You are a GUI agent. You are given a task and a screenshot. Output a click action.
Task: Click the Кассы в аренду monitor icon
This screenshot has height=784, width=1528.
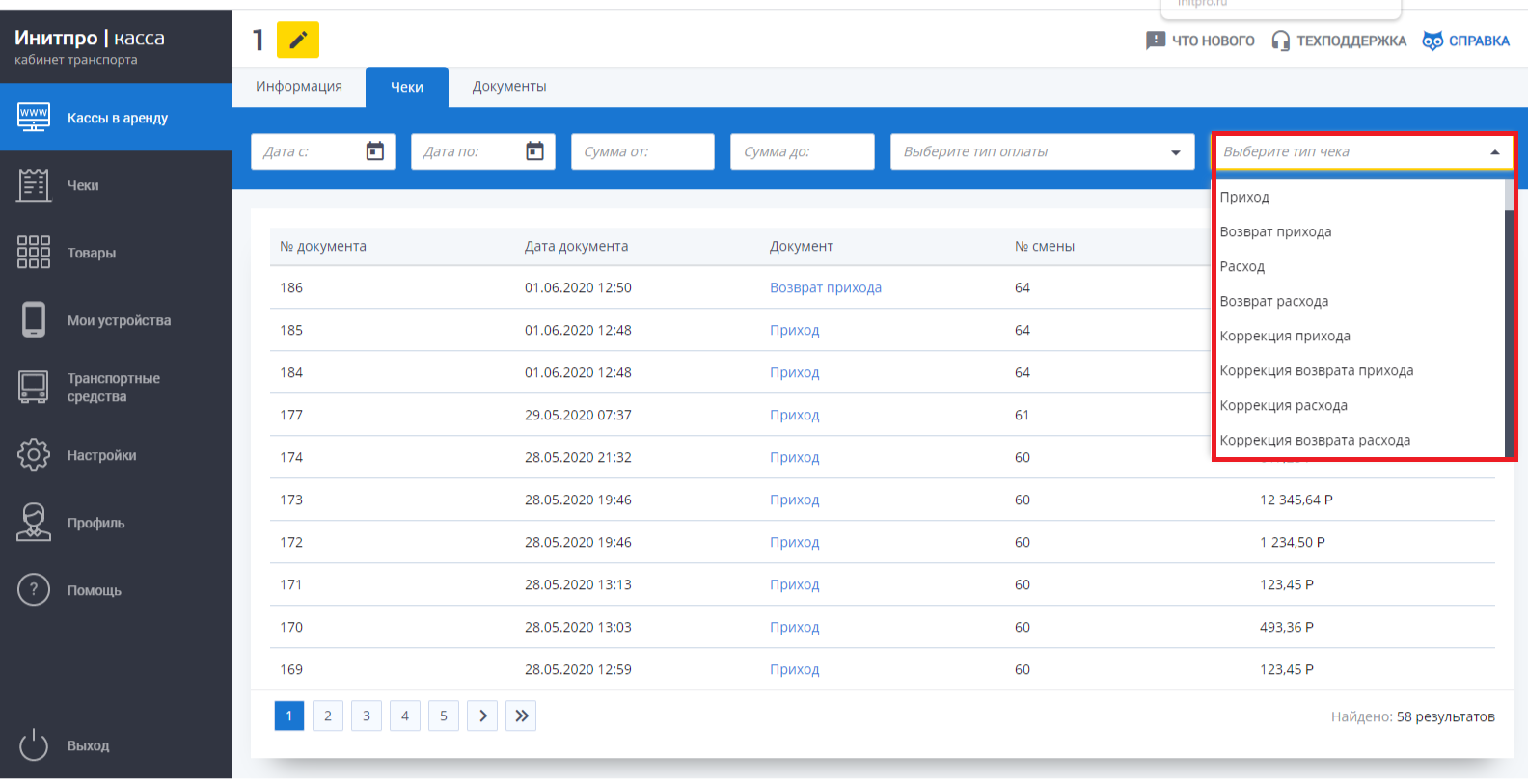pyautogui.click(x=34, y=118)
